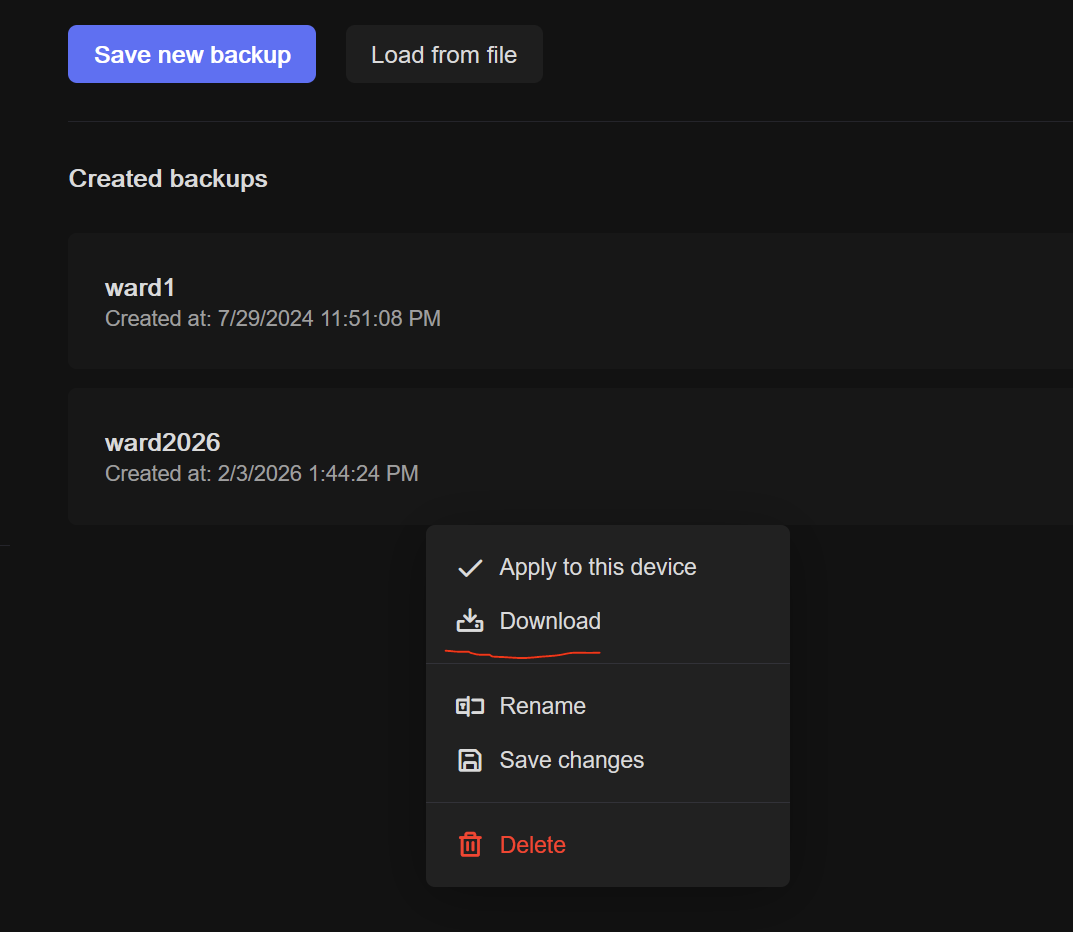Choose the red Delete menu label
The width and height of the screenshot is (1073, 932).
532,846
